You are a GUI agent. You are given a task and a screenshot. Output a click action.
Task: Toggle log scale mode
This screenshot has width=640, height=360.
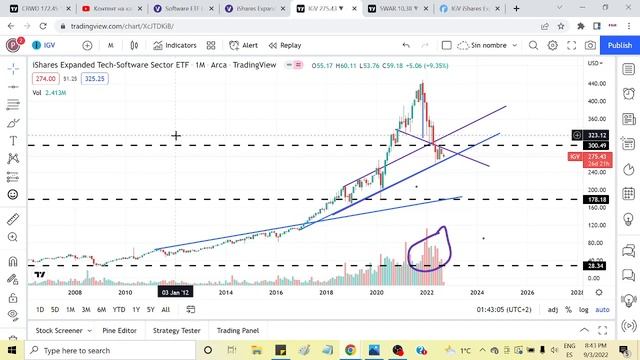584,310
